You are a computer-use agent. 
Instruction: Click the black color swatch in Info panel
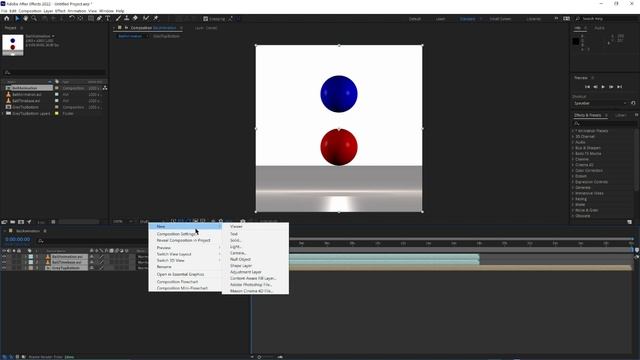576,41
